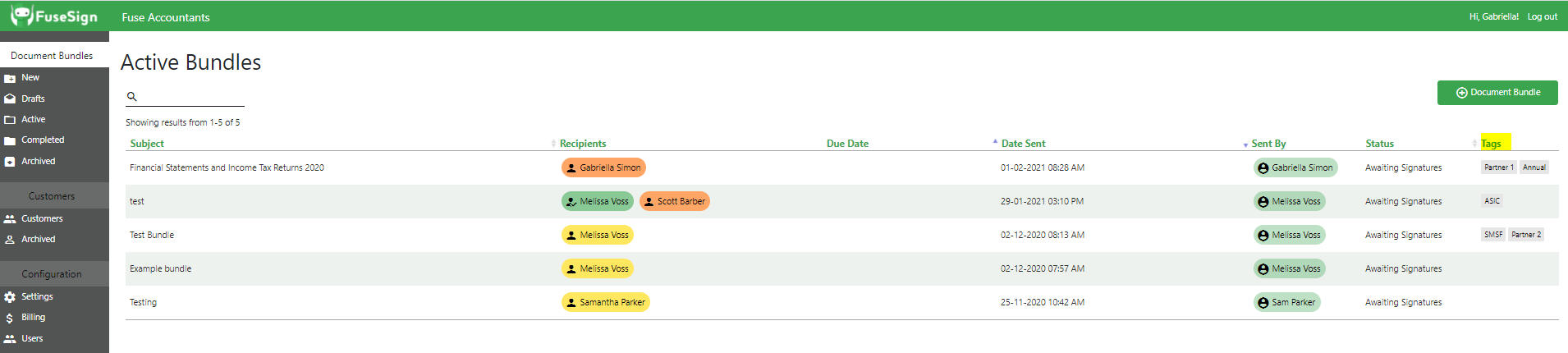1568x353 pixels.
Task: Select the Partner 1 tag
Action: point(1498,167)
